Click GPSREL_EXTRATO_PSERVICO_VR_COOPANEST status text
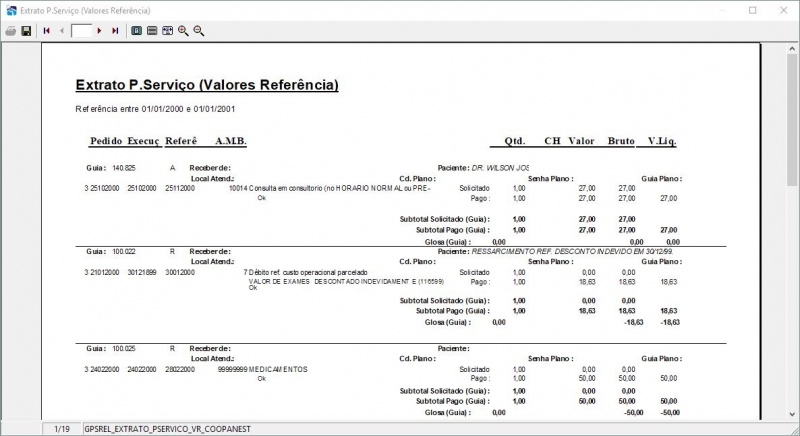This screenshot has width=800, height=436. click(167, 429)
